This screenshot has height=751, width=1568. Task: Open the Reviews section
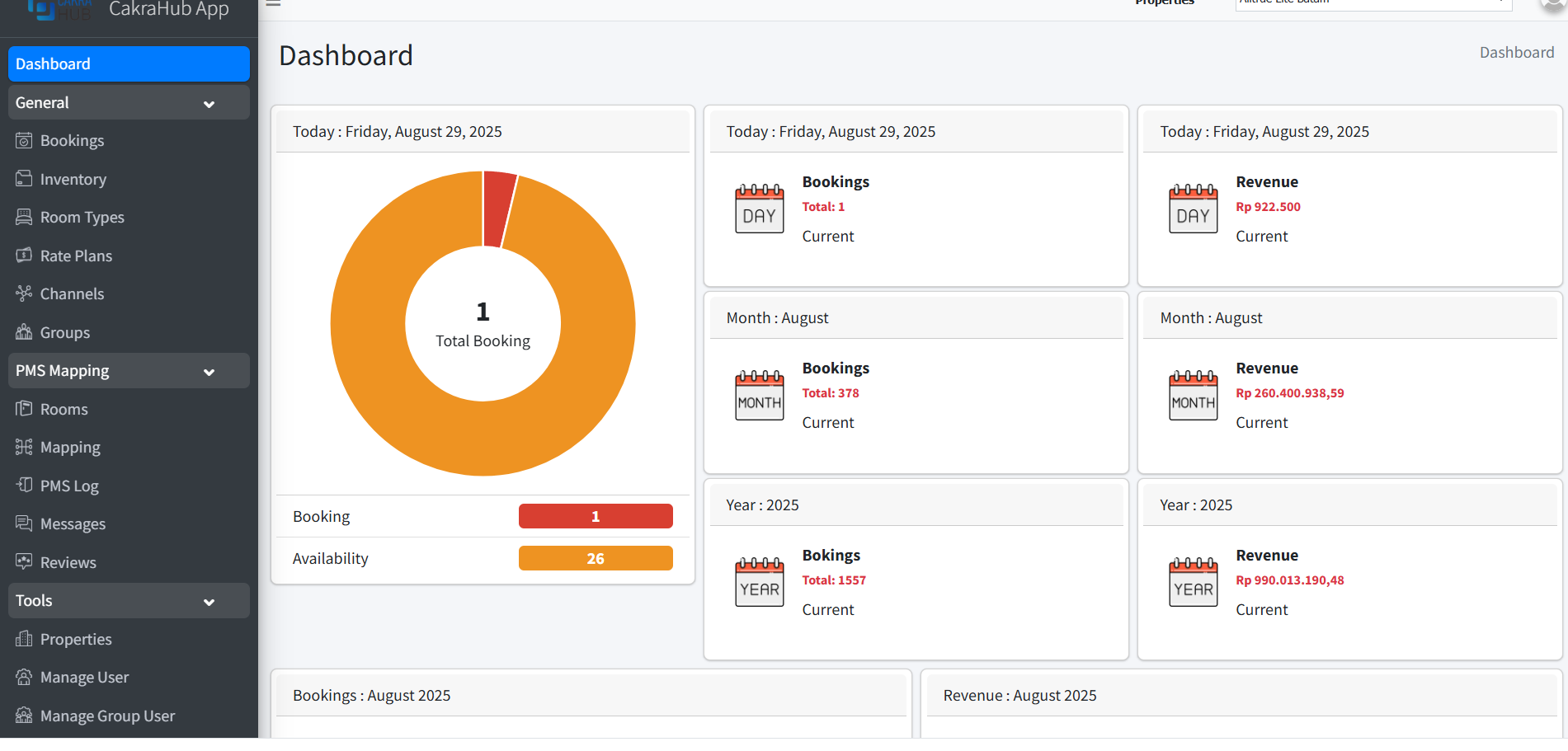click(67, 562)
